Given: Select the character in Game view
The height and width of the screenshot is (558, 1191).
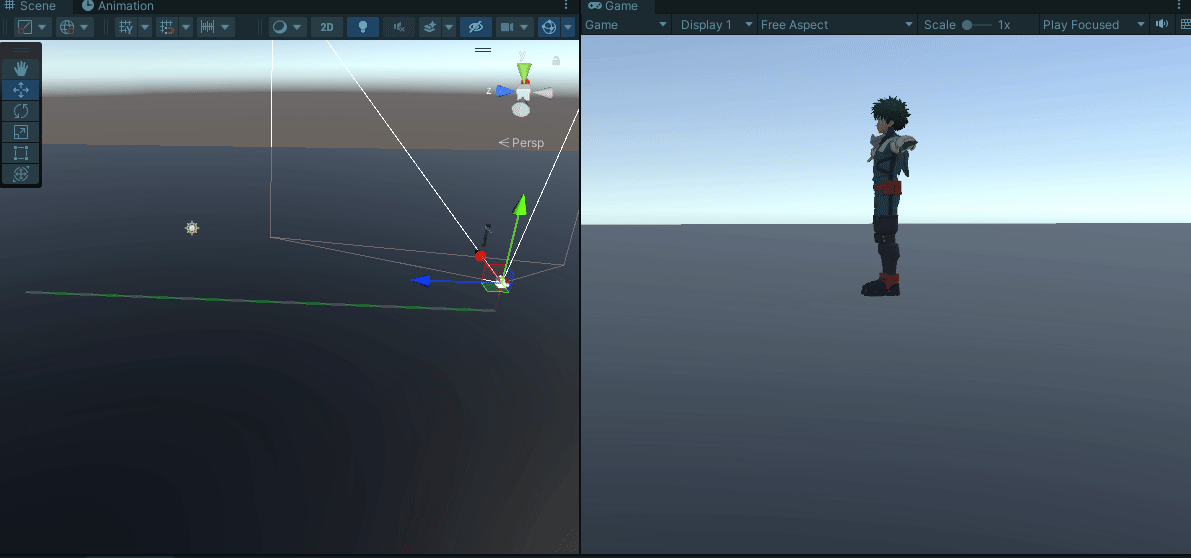Looking at the screenshot, I should 889,196.
